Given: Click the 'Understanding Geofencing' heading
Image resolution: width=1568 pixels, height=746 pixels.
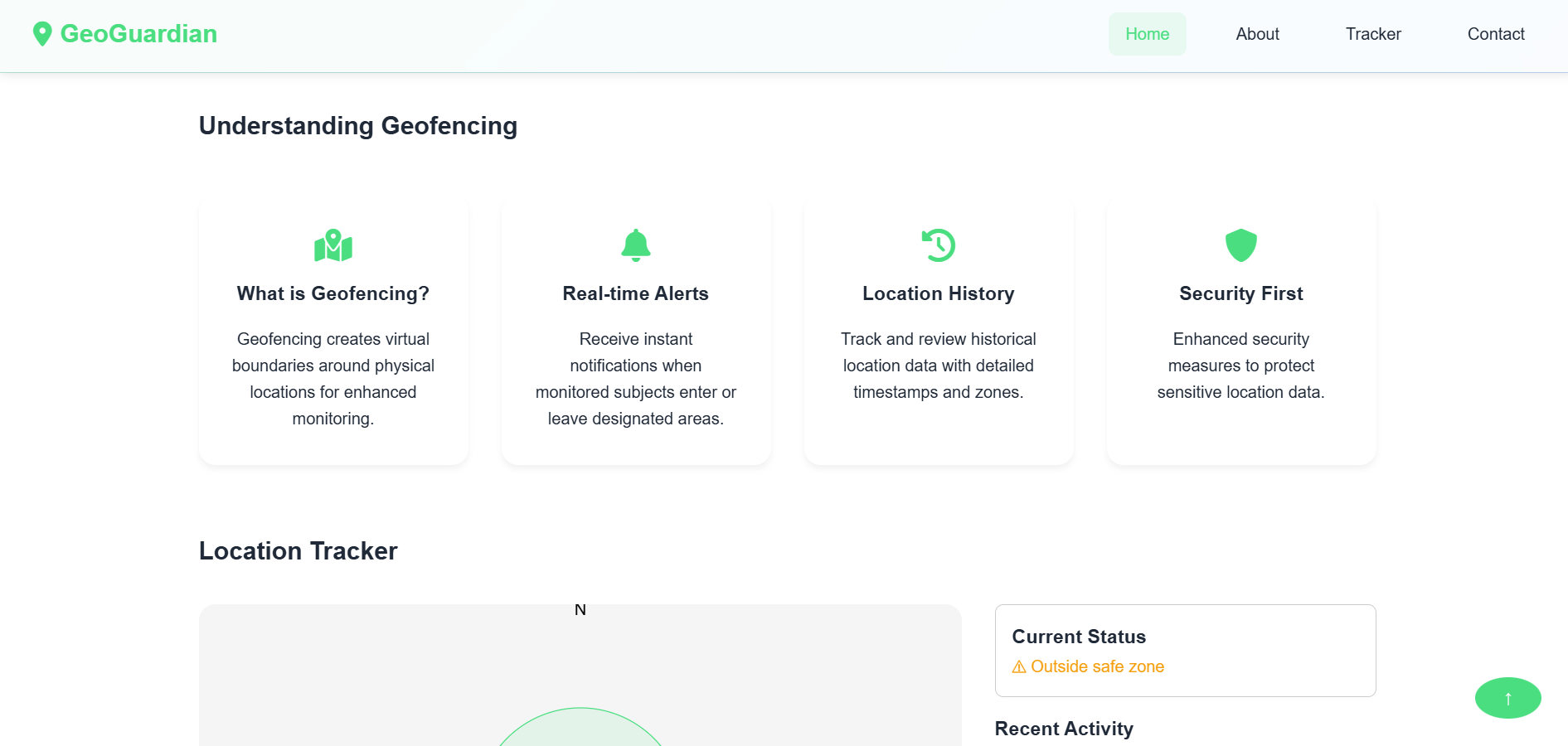Looking at the screenshot, I should [x=358, y=125].
